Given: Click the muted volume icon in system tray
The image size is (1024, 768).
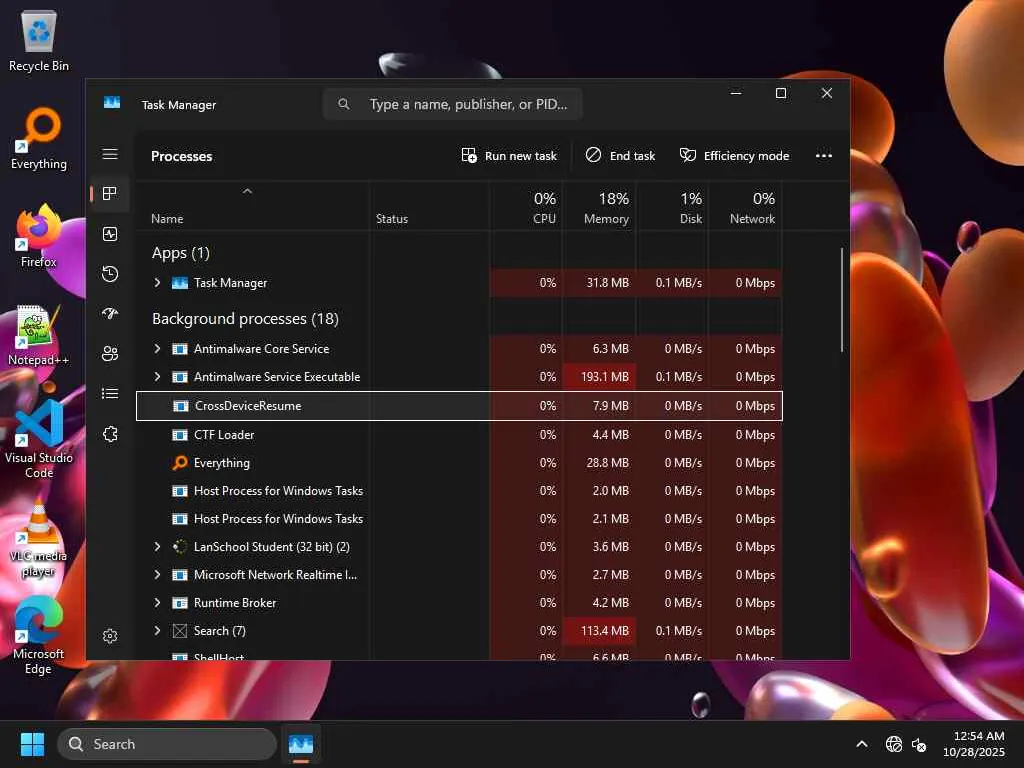Looking at the screenshot, I should (x=919, y=744).
